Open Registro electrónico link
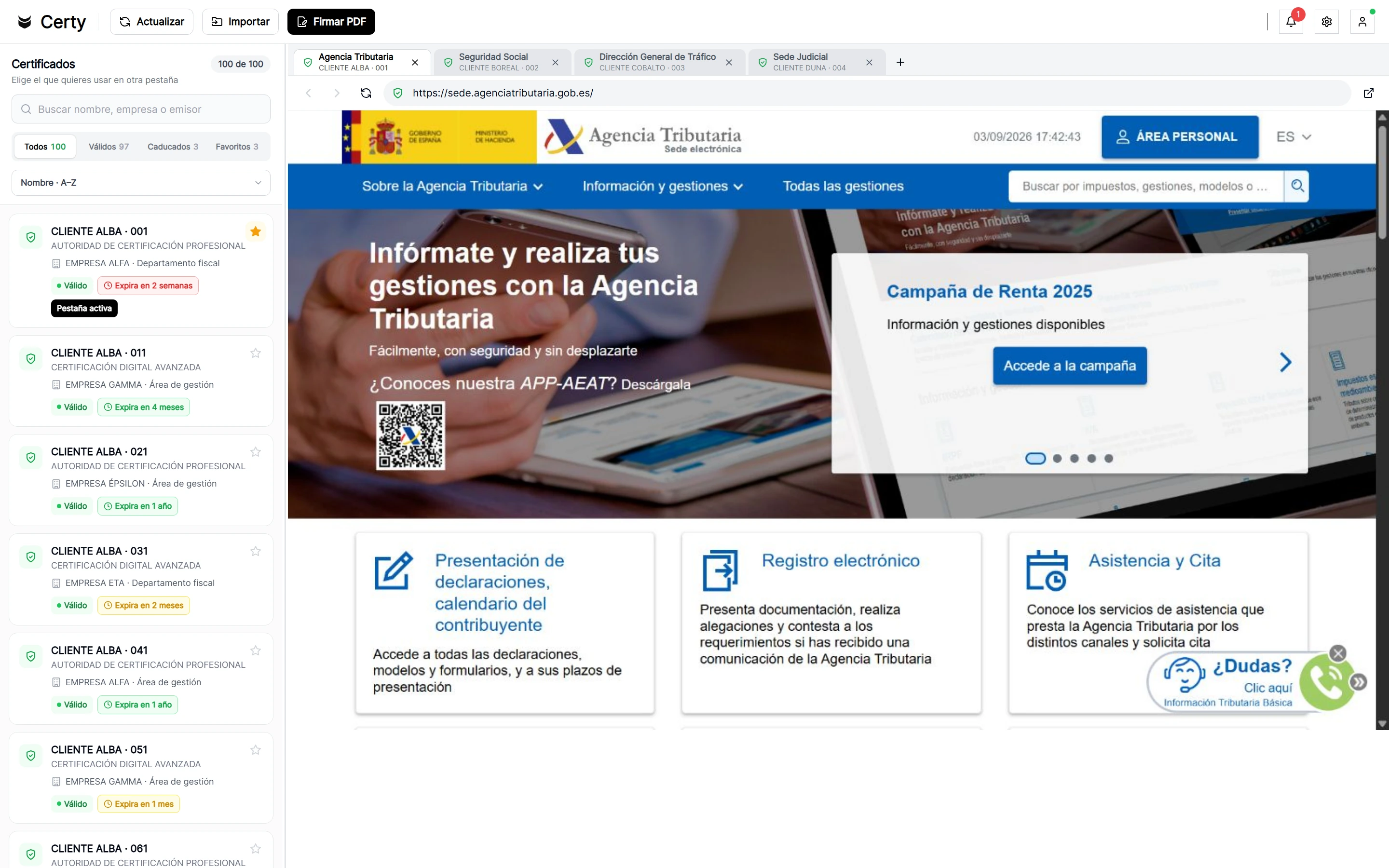The image size is (1389, 868). point(840,560)
